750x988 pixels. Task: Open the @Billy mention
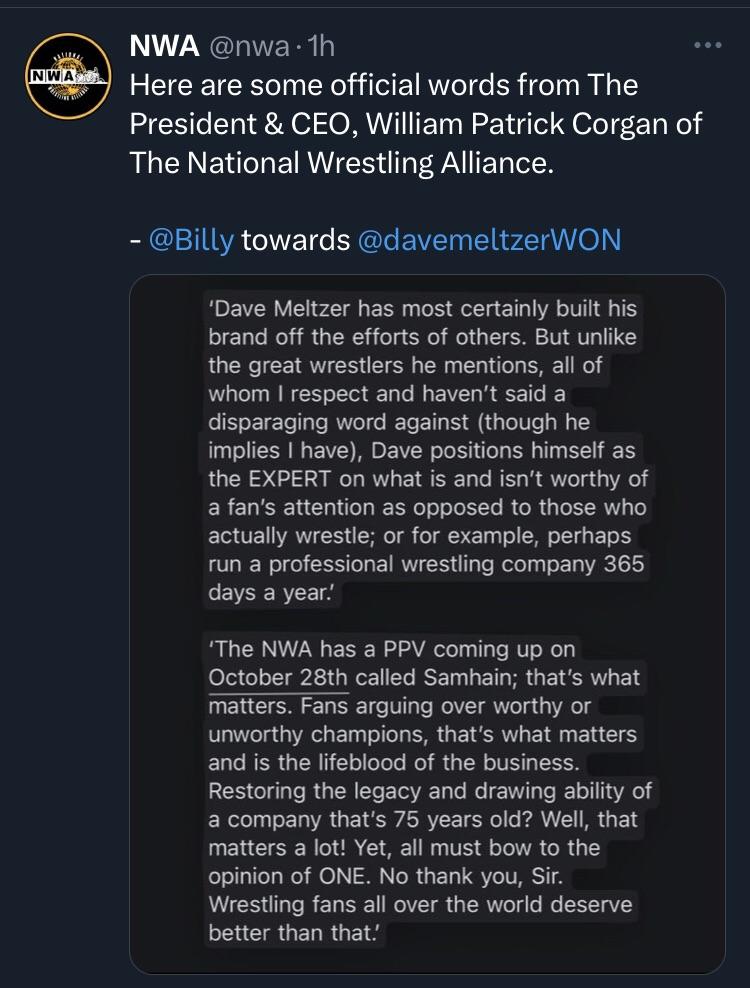pyautogui.click(x=191, y=240)
